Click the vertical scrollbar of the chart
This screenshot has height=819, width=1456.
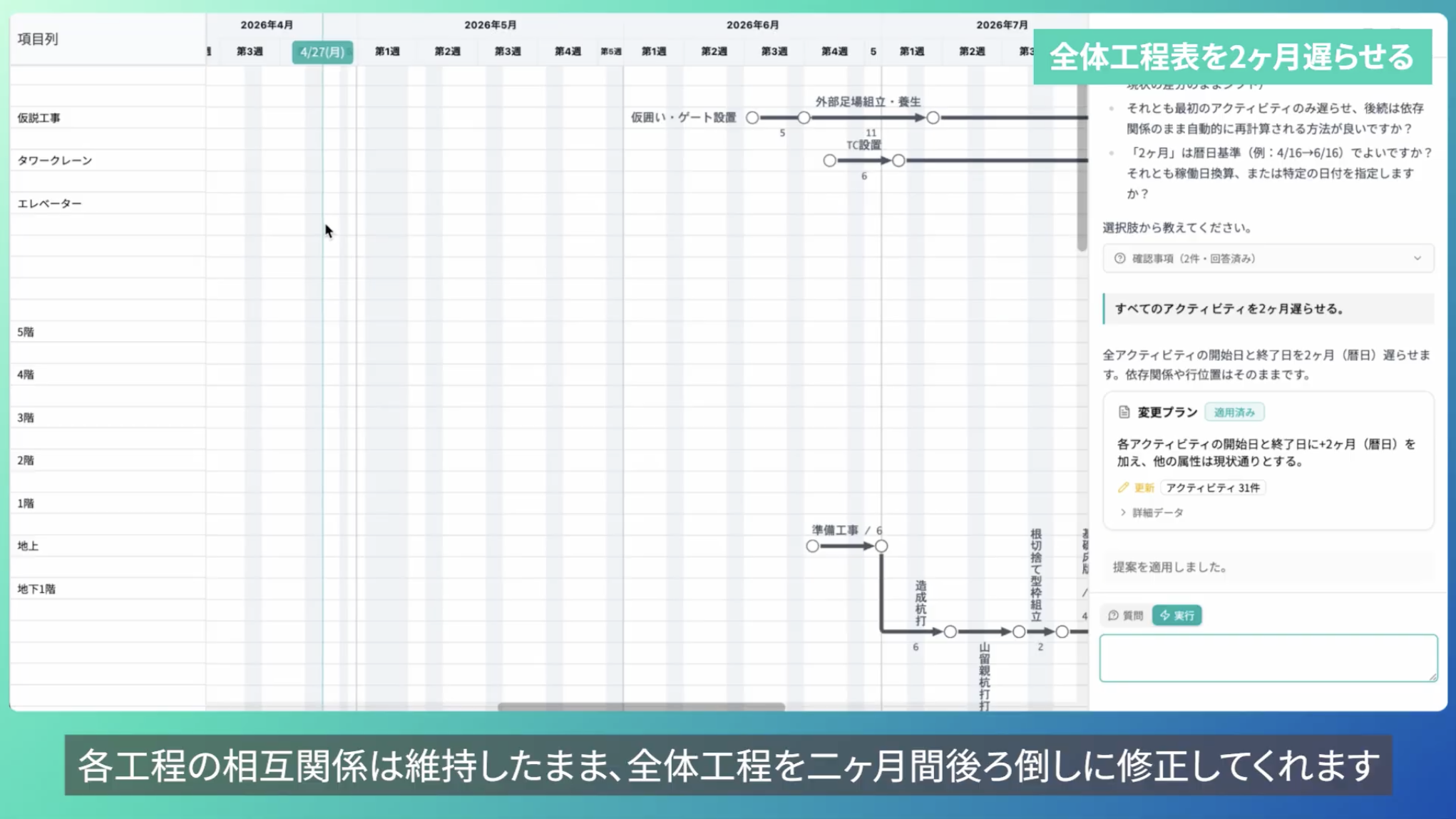point(1082,168)
